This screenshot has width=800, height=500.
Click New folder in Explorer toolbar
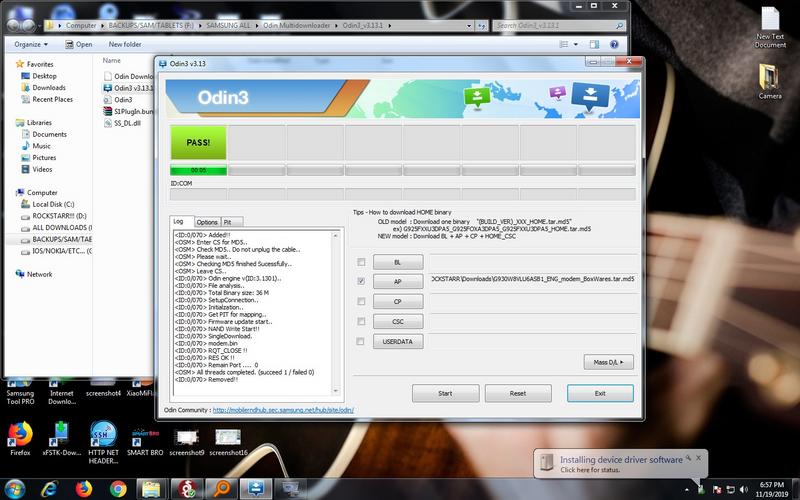(125, 44)
